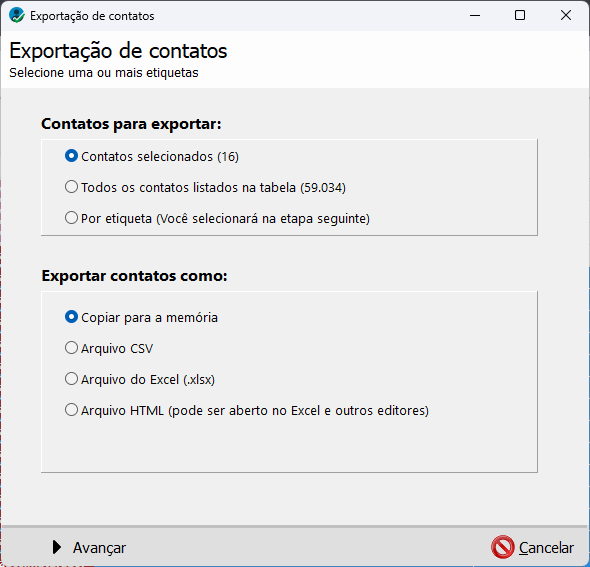Click the large Exportação de contatos heading
The image size is (590, 567).
(118, 51)
